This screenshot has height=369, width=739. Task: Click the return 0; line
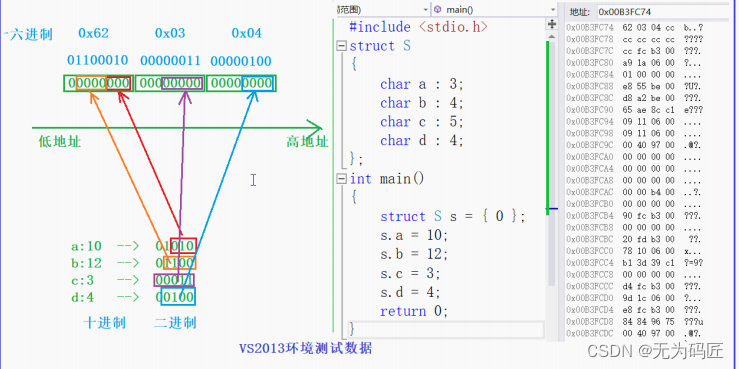click(x=413, y=311)
